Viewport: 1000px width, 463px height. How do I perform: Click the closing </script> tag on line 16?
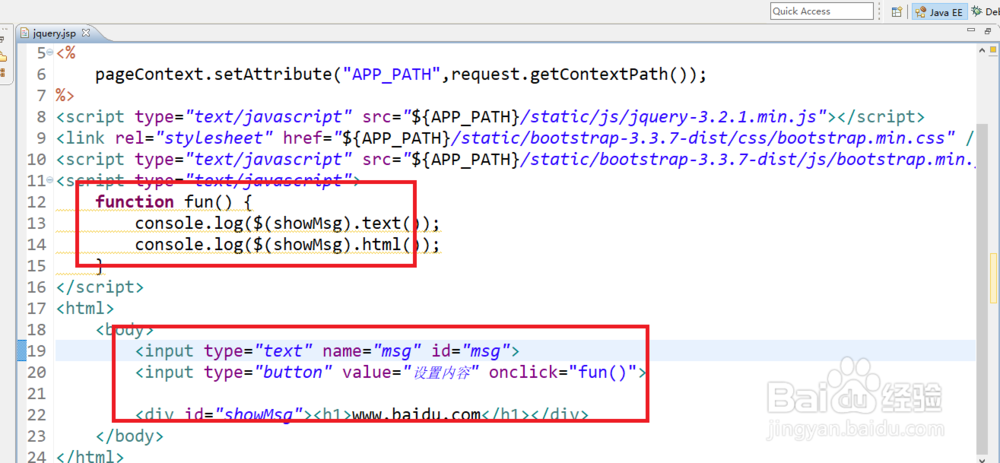point(99,287)
